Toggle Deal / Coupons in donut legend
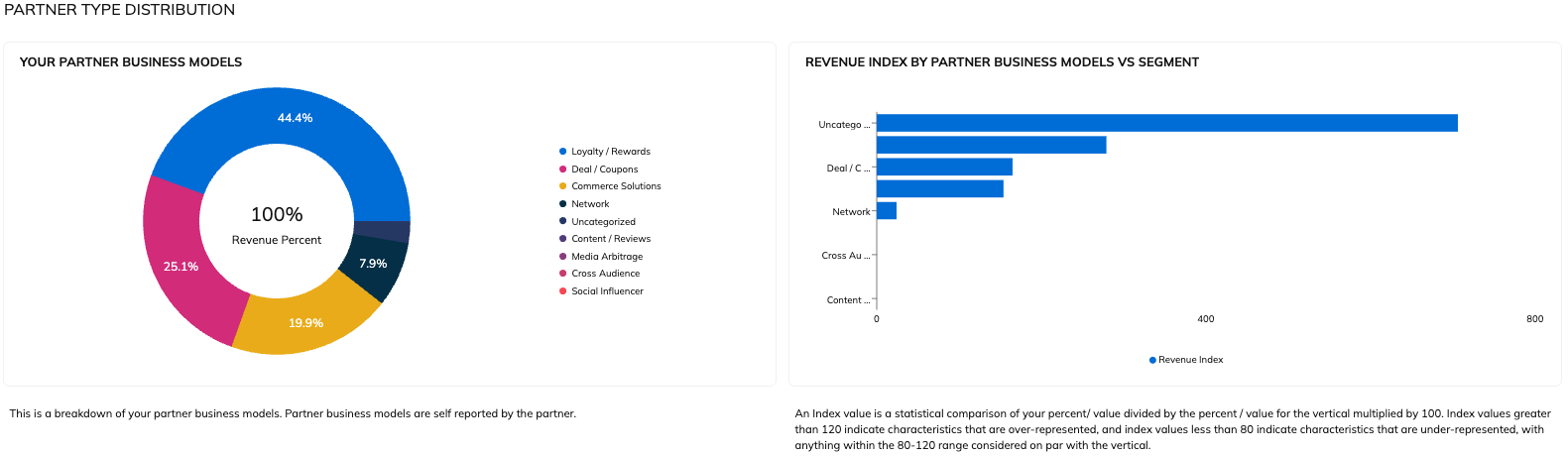1568x456 pixels. pyautogui.click(x=604, y=170)
